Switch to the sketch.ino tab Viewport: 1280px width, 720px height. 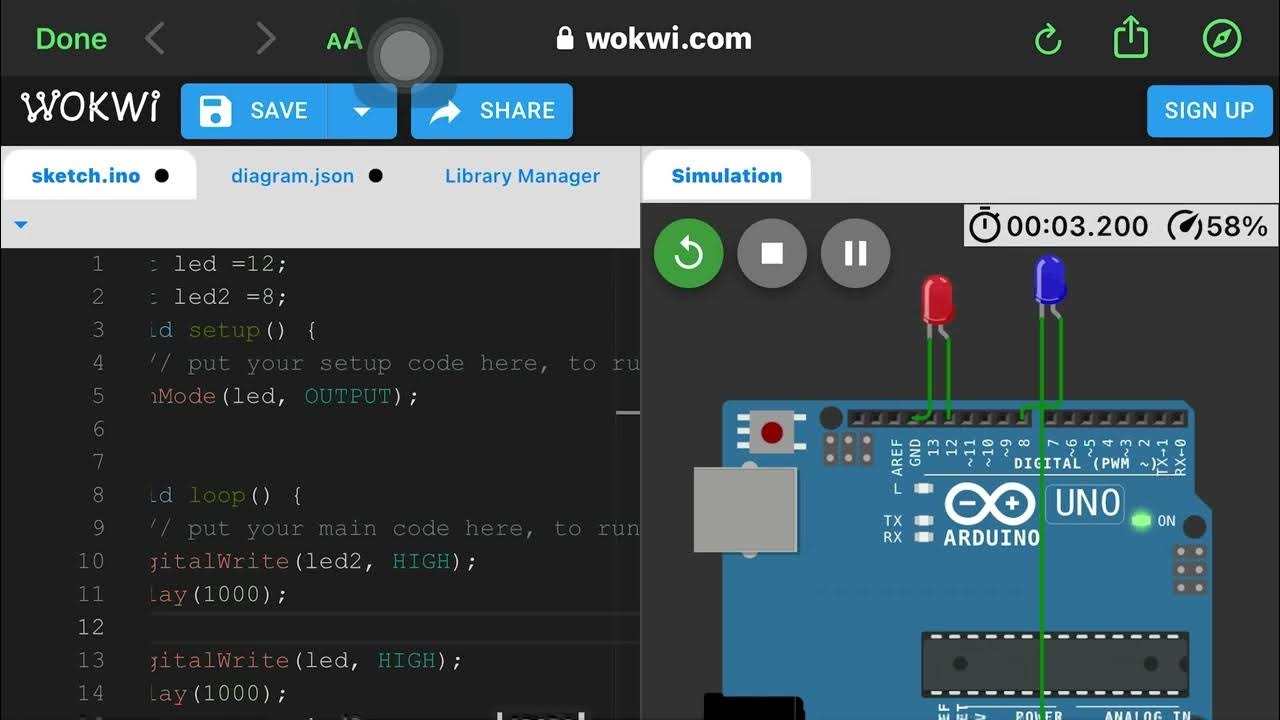pyautogui.click(x=99, y=176)
